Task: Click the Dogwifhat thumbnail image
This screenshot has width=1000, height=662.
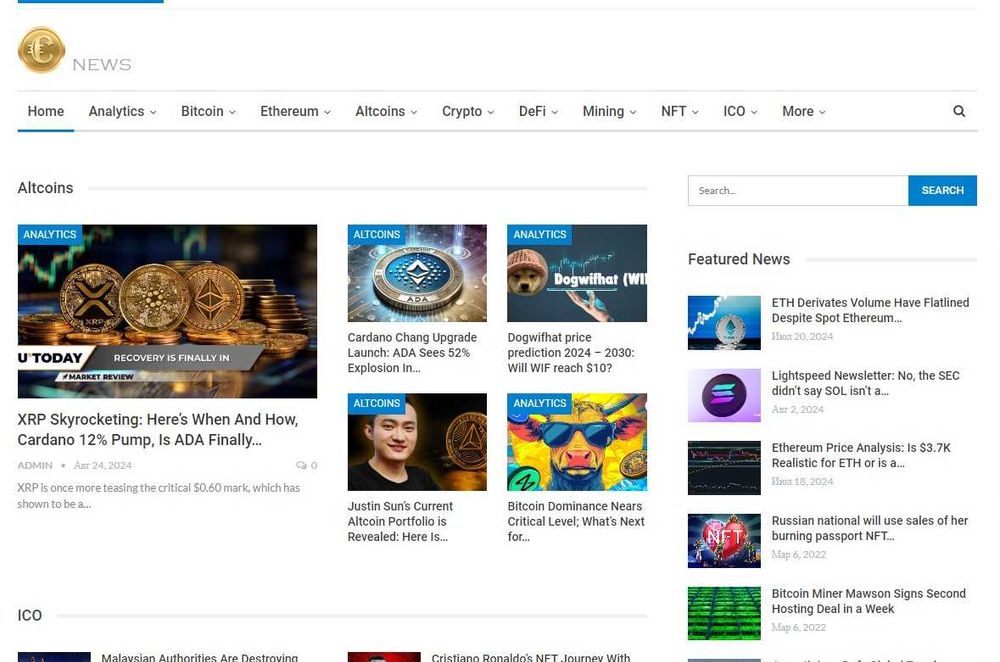Action: (577, 273)
